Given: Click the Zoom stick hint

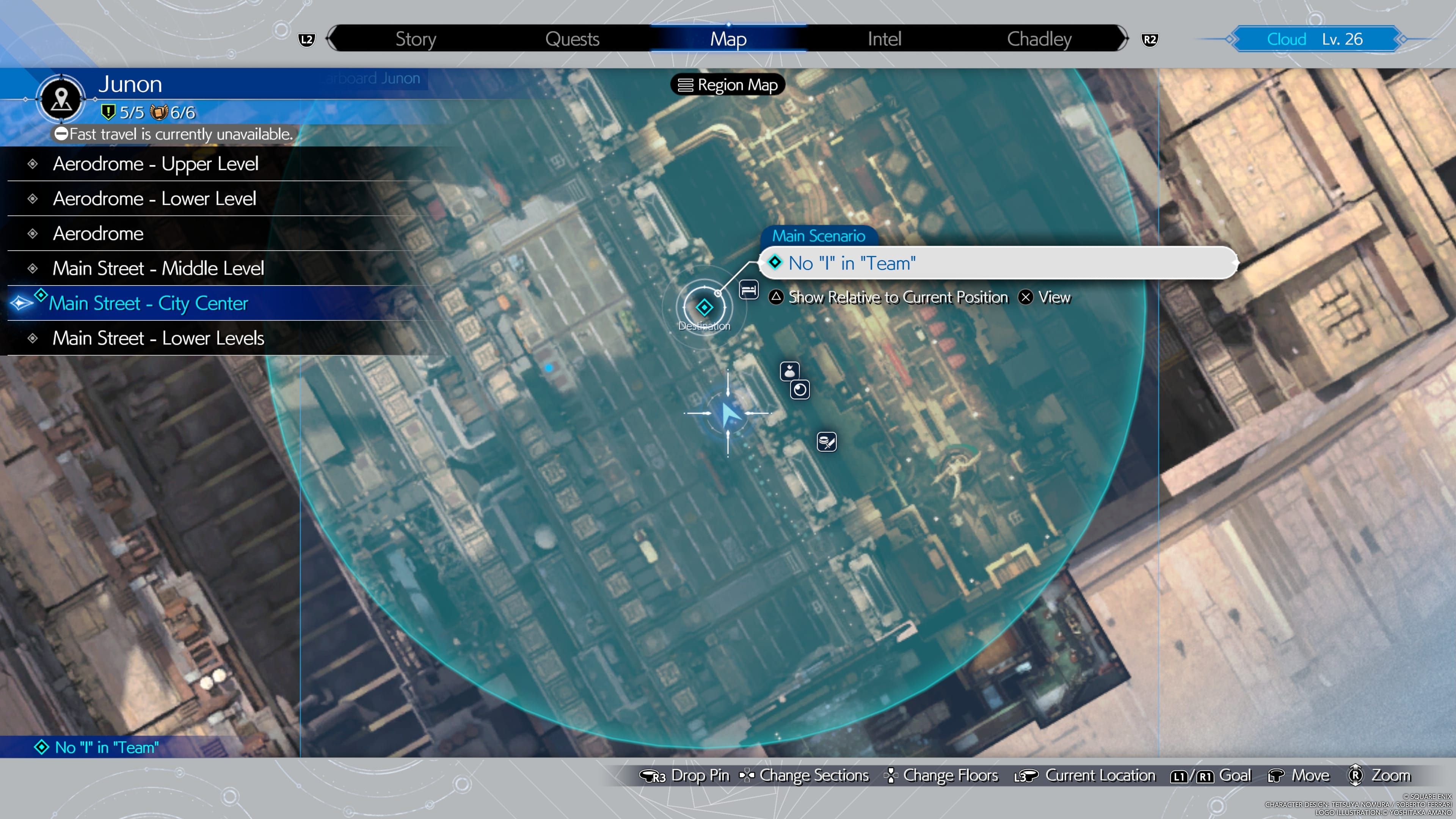Looking at the screenshot, I should 1380,775.
